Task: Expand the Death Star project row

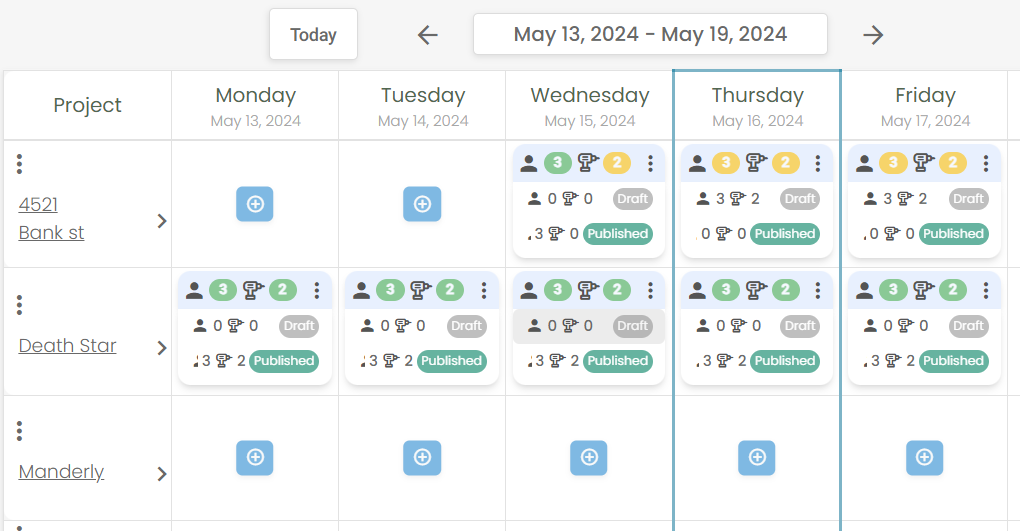Action: [162, 348]
